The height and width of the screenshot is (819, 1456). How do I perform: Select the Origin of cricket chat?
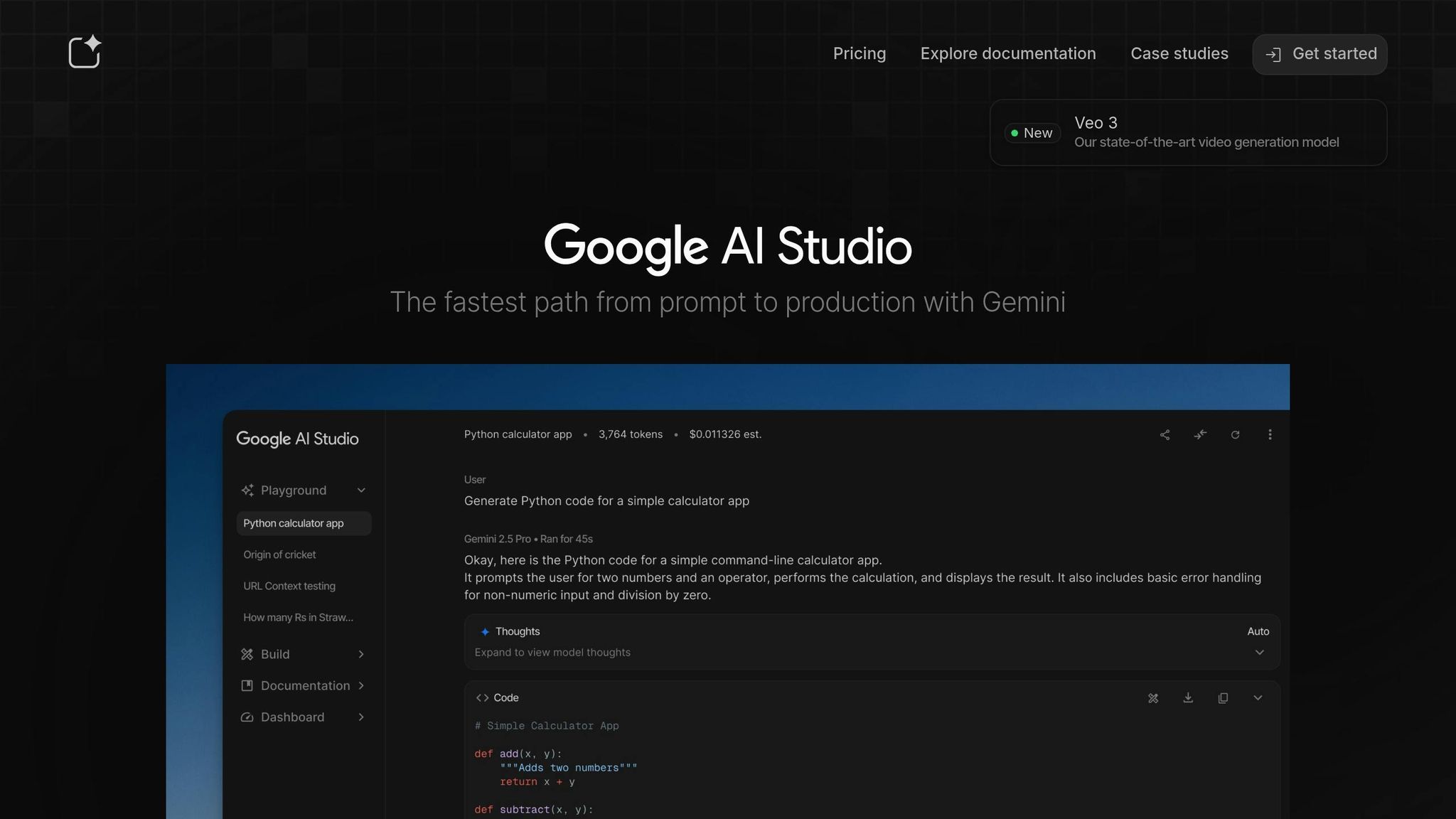279,555
